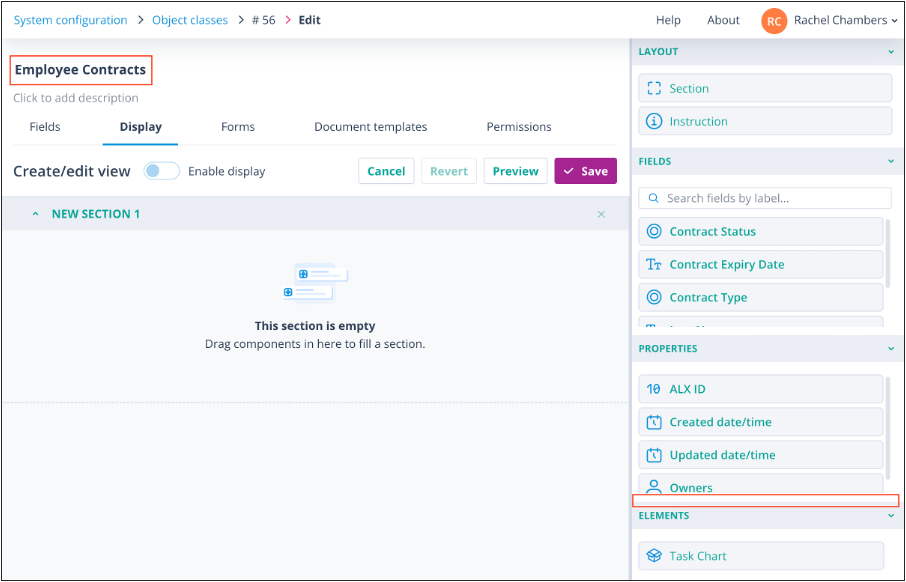Click the Owners person icon
Viewport: 906px width, 582px height.
[653, 486]
